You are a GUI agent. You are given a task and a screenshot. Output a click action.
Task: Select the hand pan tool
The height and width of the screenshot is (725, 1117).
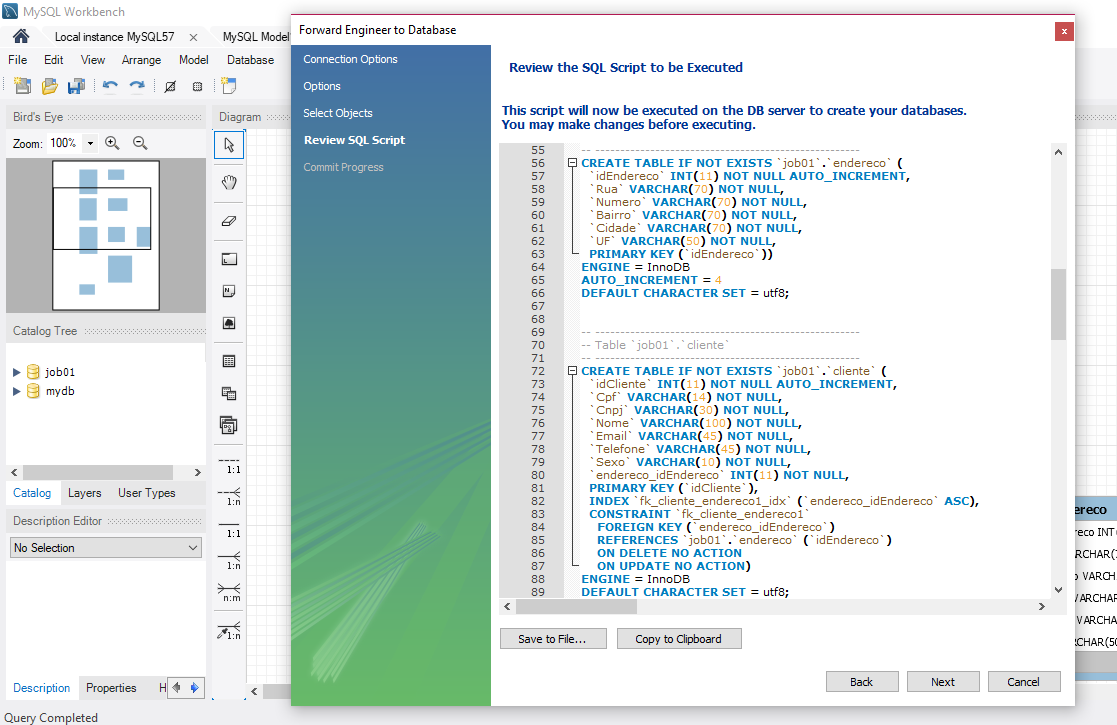pos(229,182)
